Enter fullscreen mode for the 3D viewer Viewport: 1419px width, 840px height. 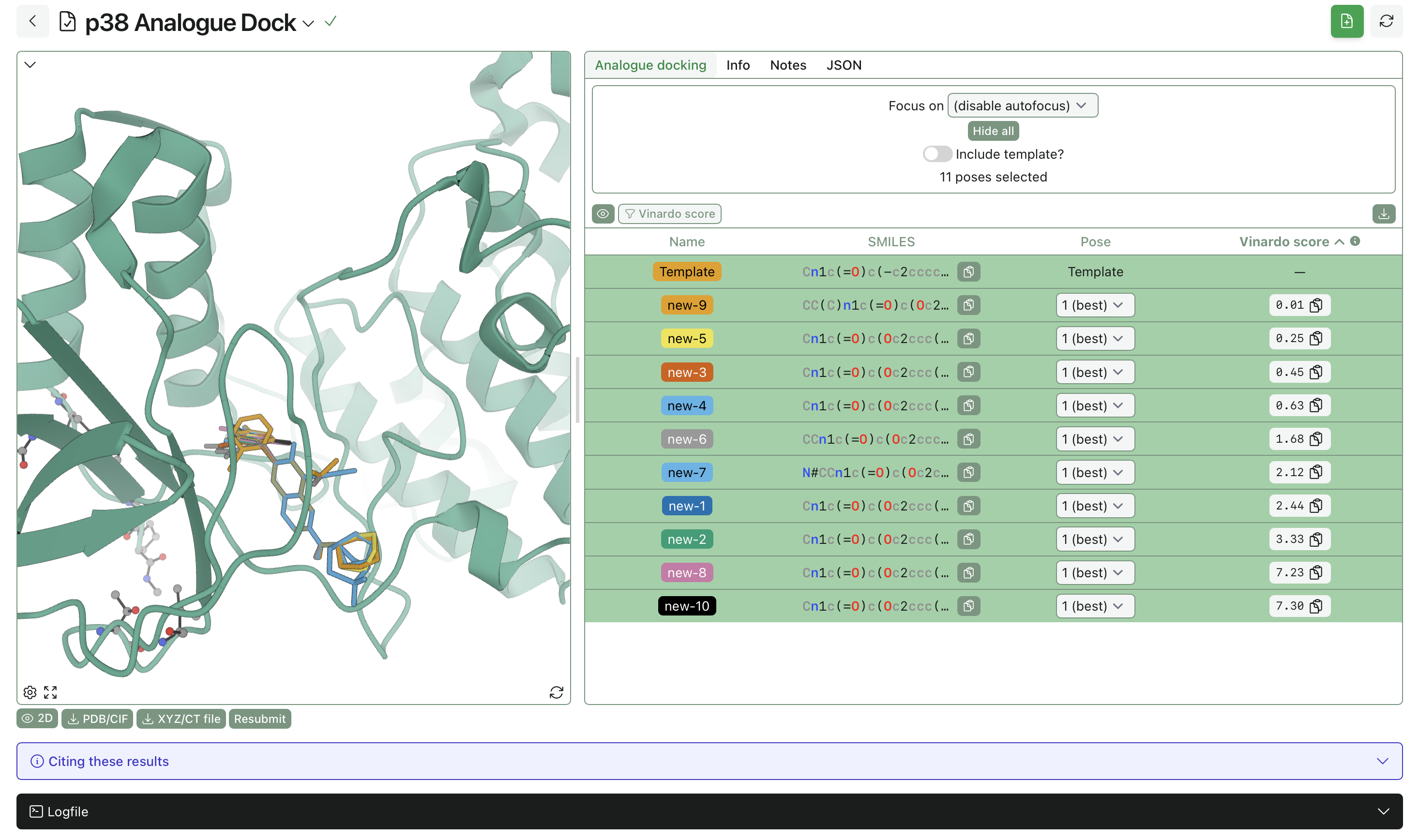pos(50,692)
